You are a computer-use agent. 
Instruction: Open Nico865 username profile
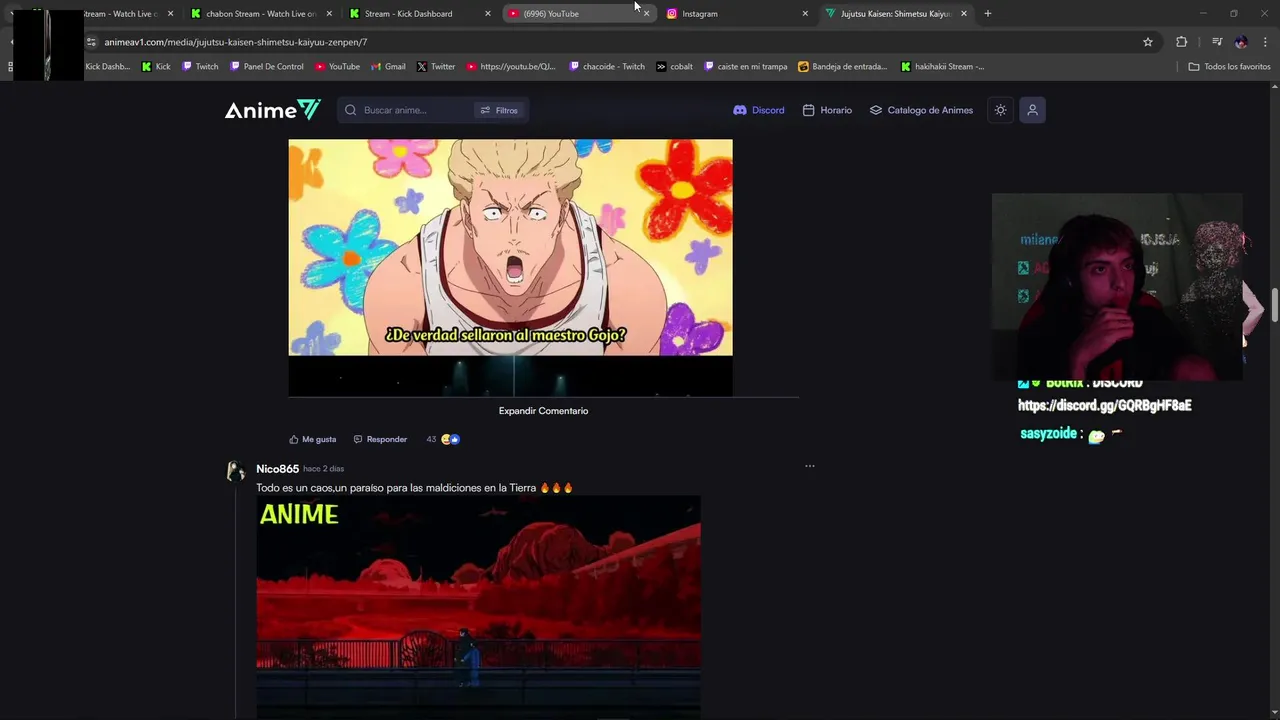coord(277,469)
